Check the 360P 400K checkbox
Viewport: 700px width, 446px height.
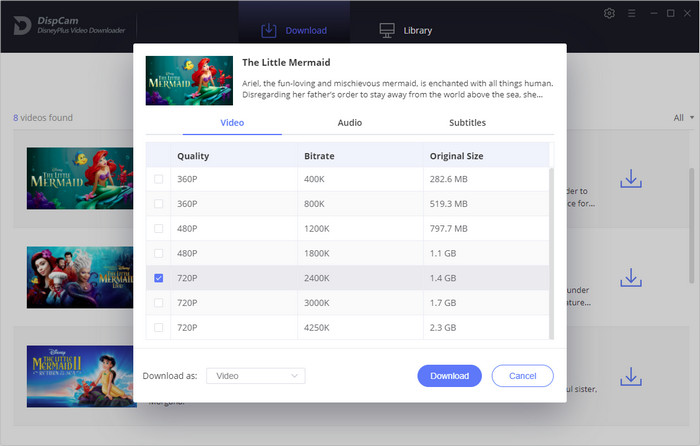coord(158,179)
